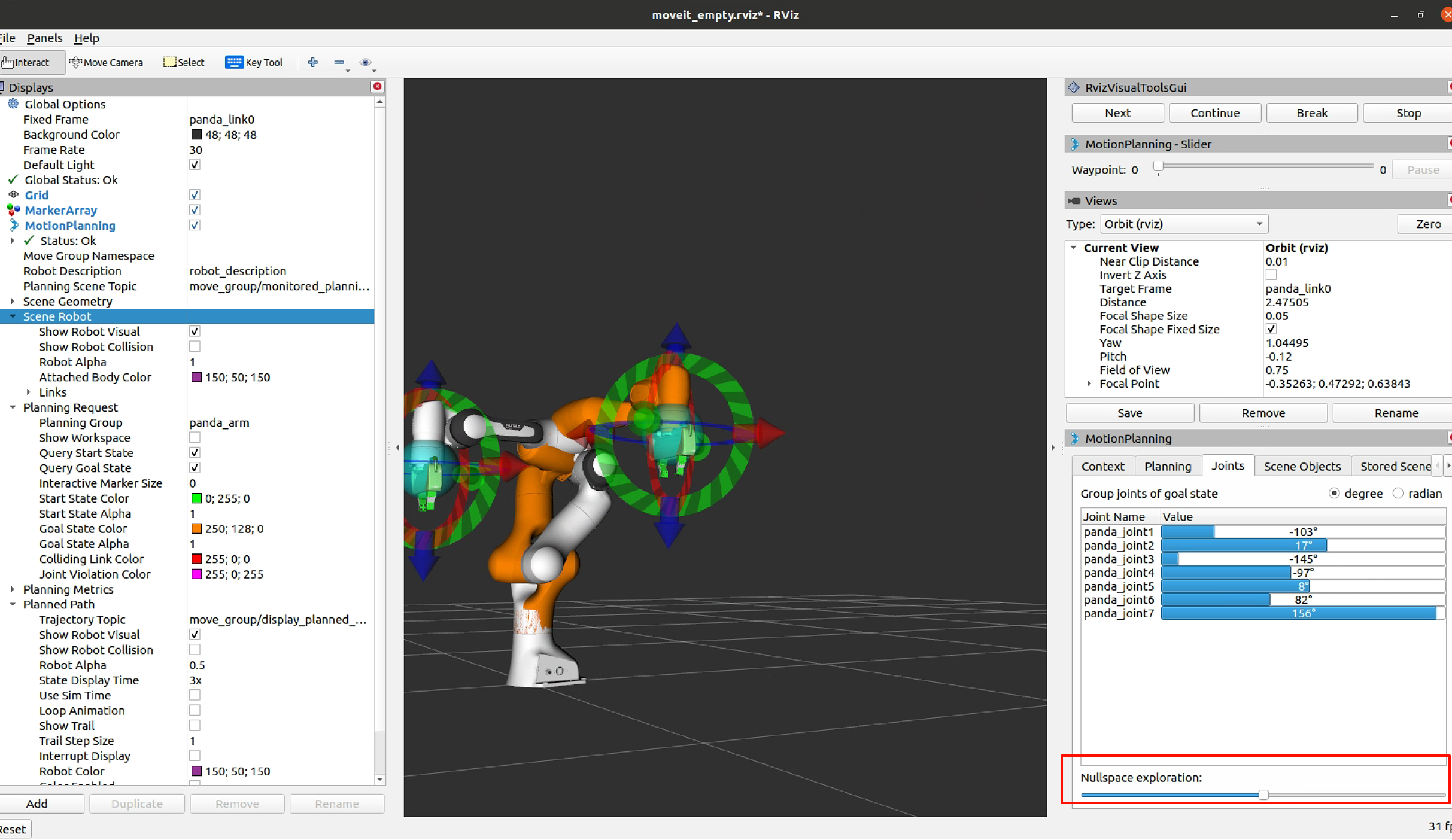The width and height of the screenshot is (1452, 840).
Task: Close the Displays panel red icon
Action: (x=378, y=87)
